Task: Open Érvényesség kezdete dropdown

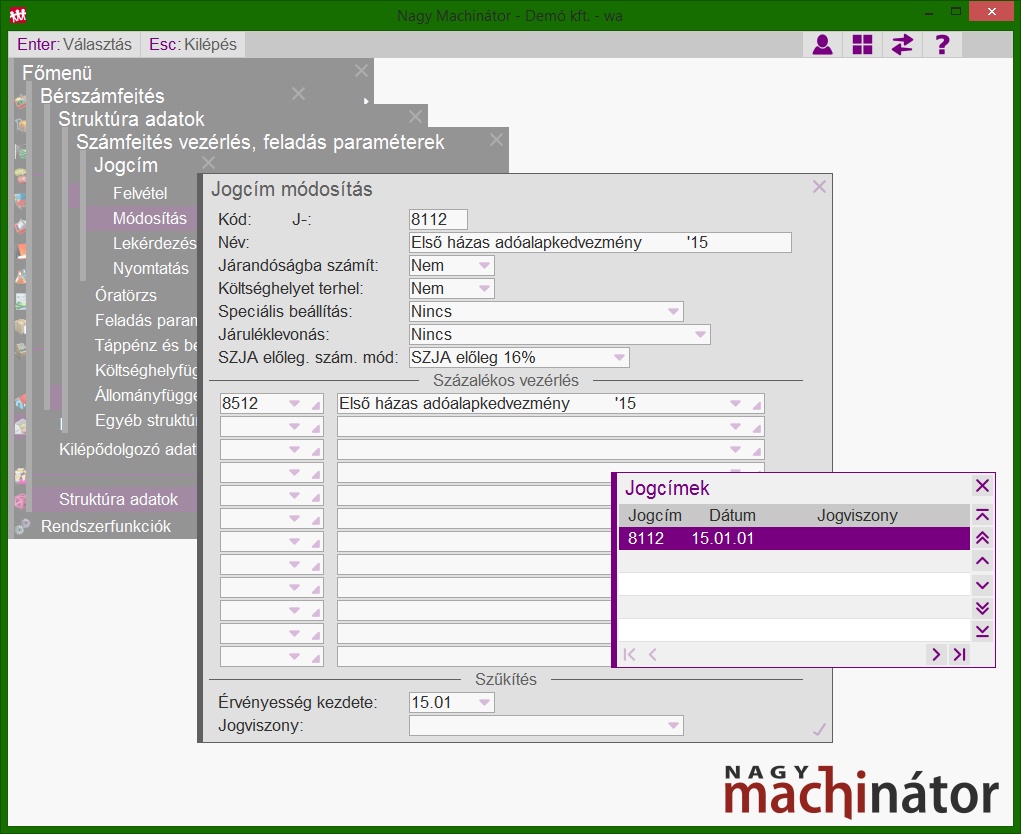Action: coord(484,702)
